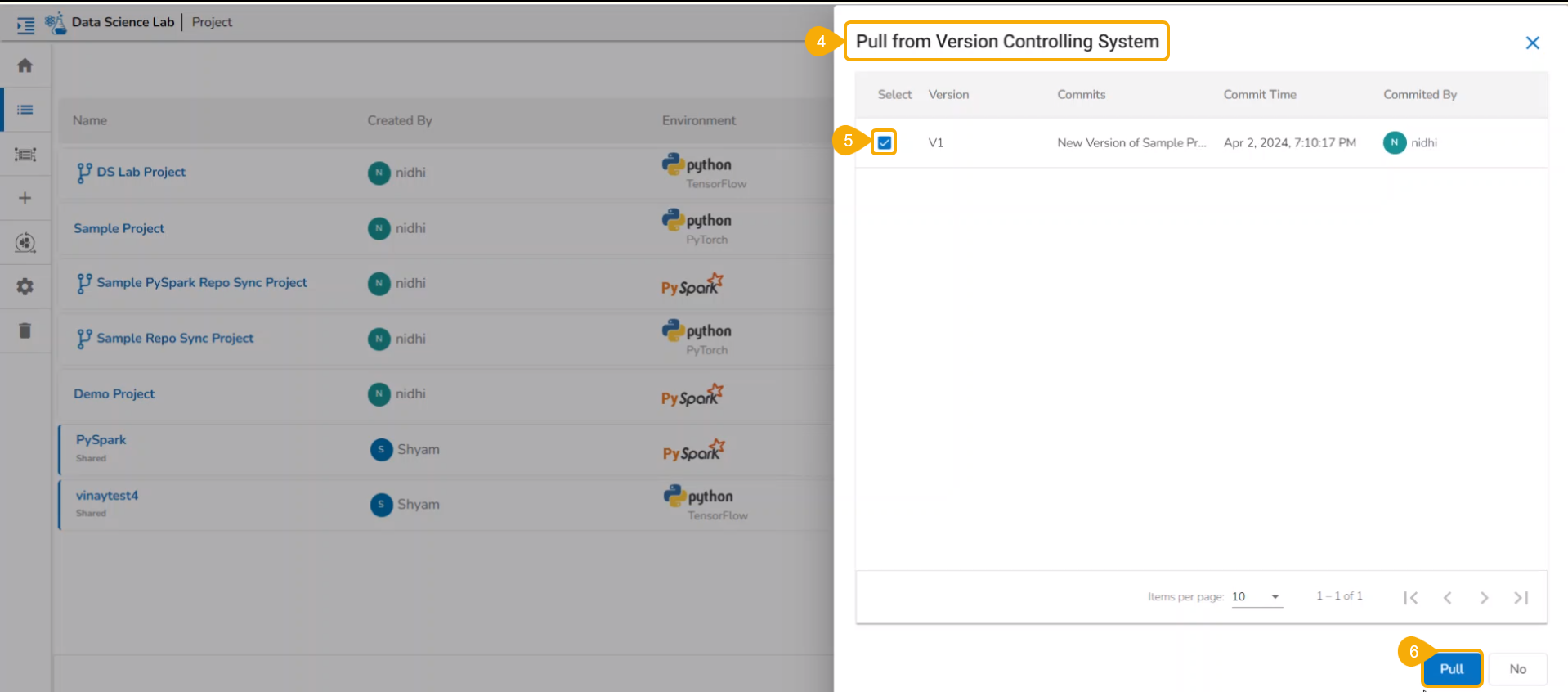Go to the first page arrow
The image size is (1568, 692).
[x=1410, y=598]
